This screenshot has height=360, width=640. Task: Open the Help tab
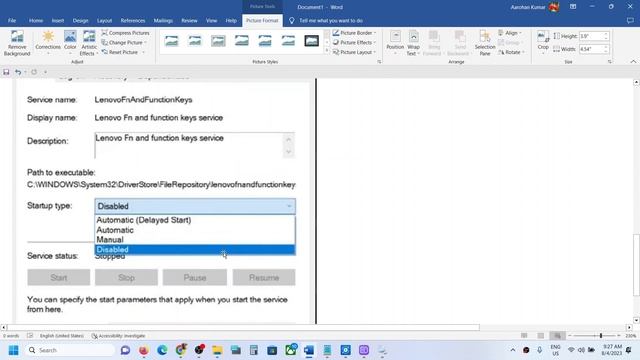(x=231, y=20)
